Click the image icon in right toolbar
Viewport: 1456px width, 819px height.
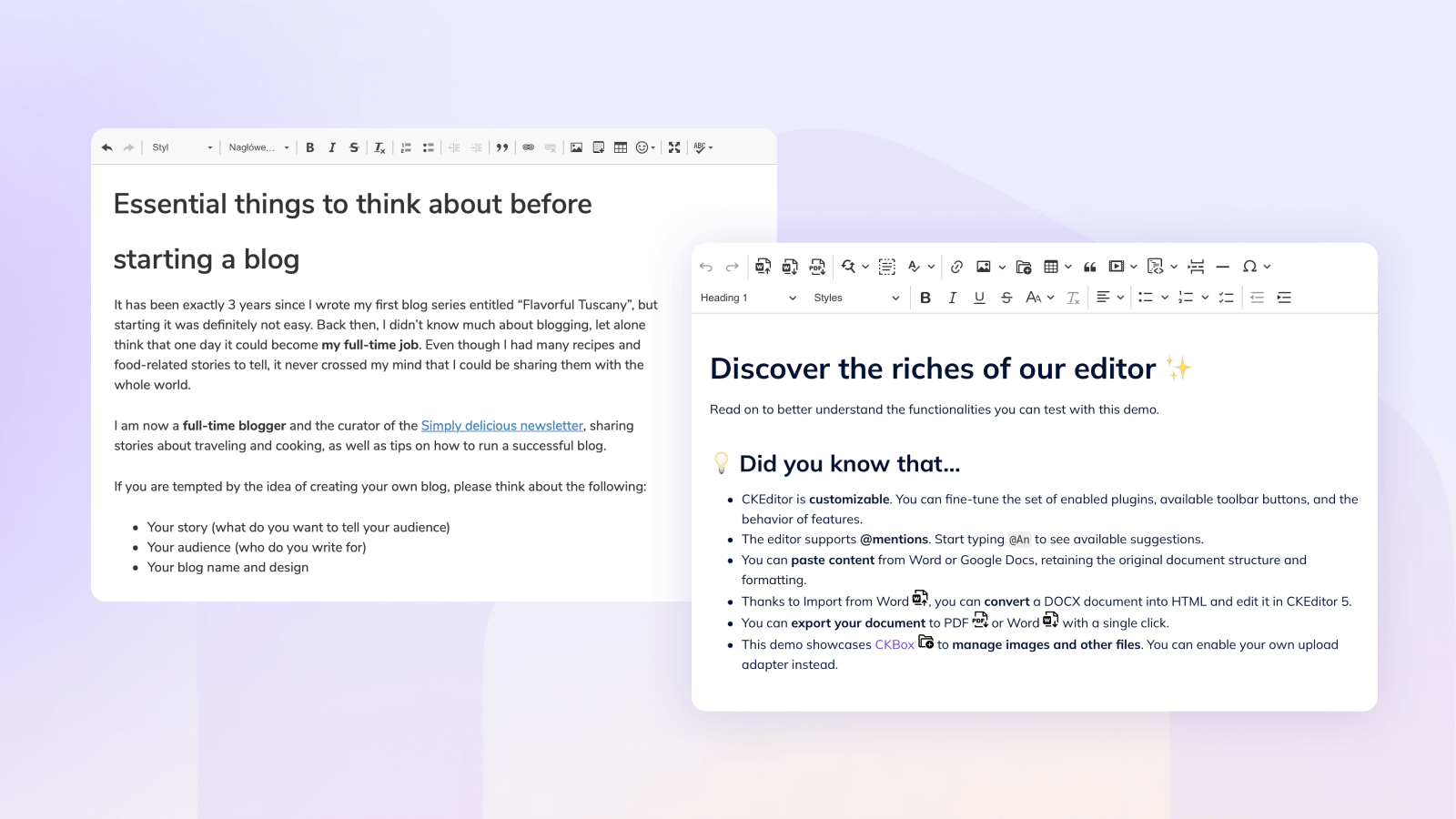pyautogui.click(x=984, y=267)
